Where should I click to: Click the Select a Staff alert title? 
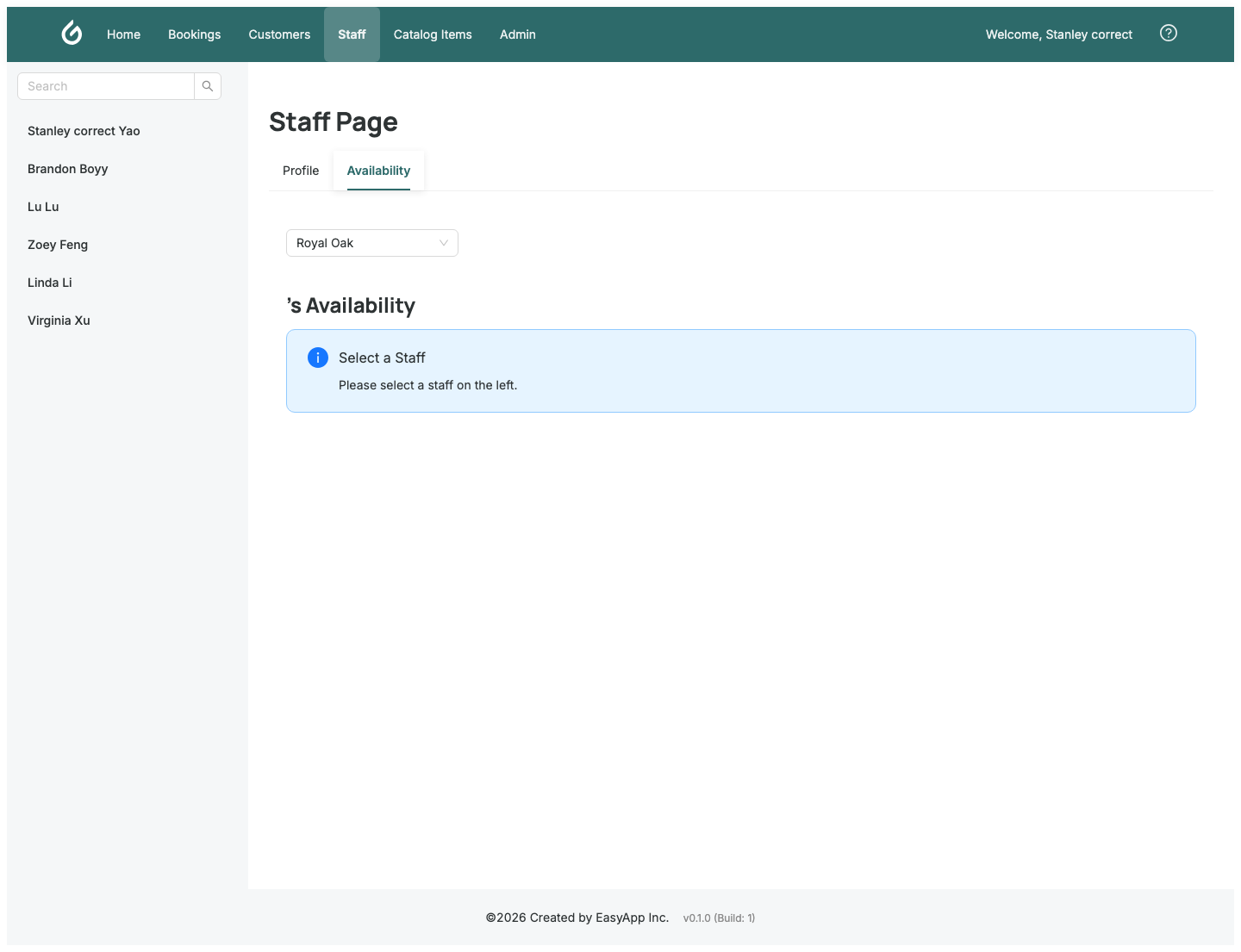(382, 358)
